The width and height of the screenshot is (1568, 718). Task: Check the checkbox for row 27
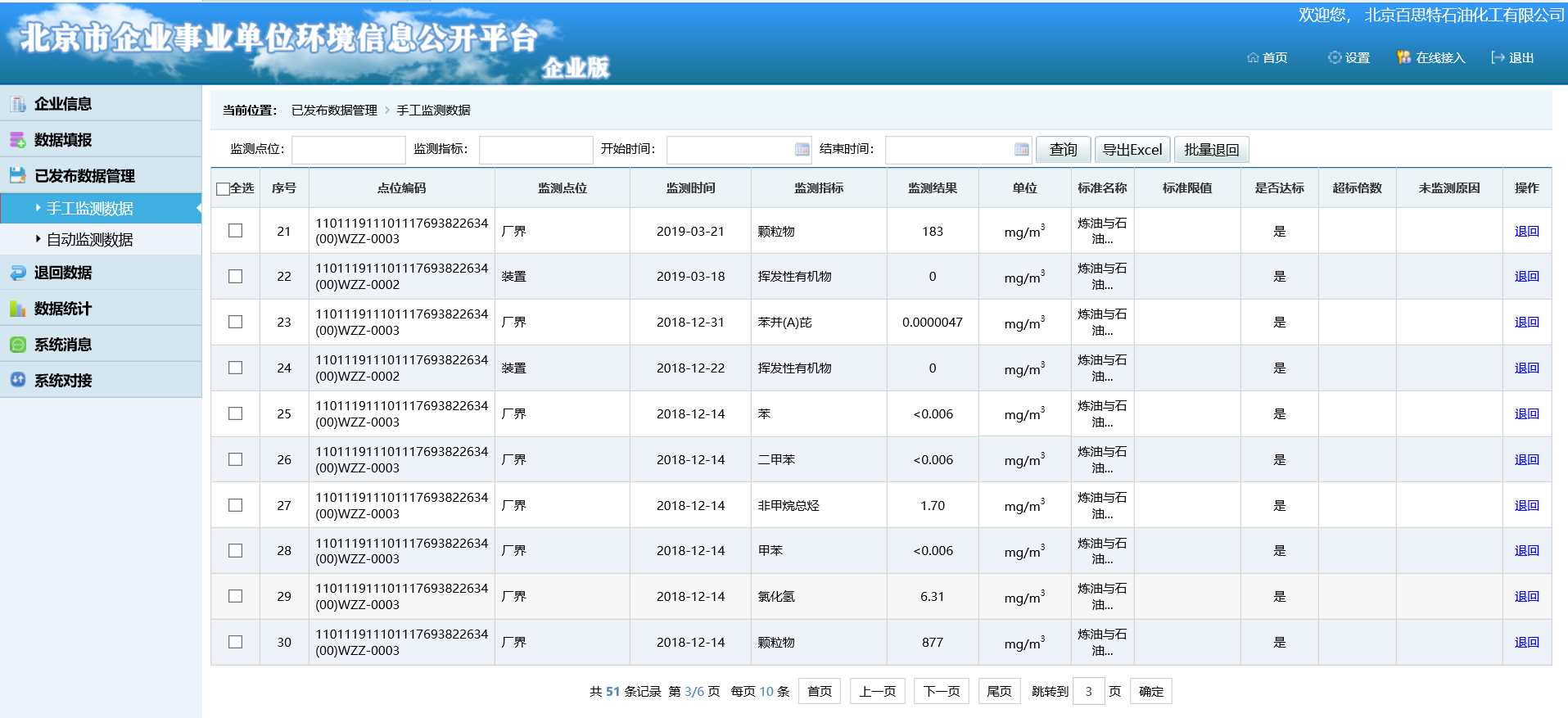point(235,505)
